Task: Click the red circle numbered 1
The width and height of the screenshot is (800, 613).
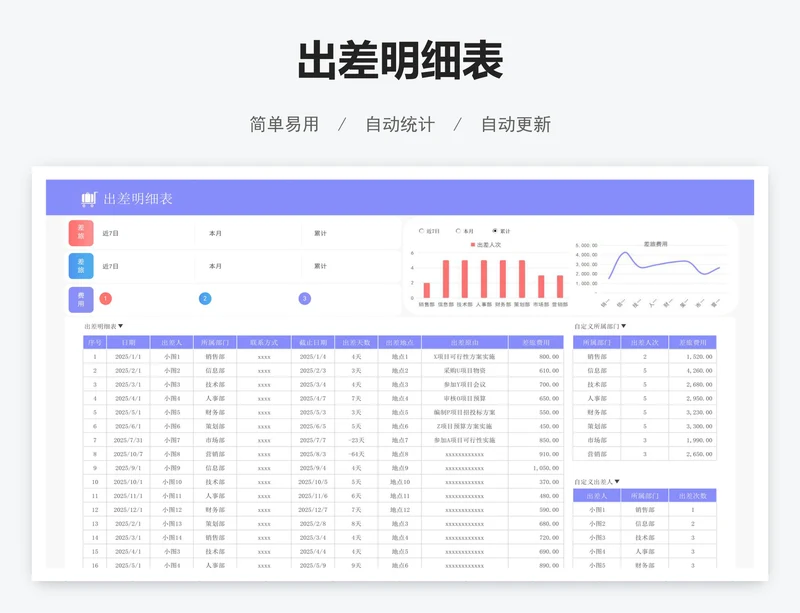Action: coord(106,299)
